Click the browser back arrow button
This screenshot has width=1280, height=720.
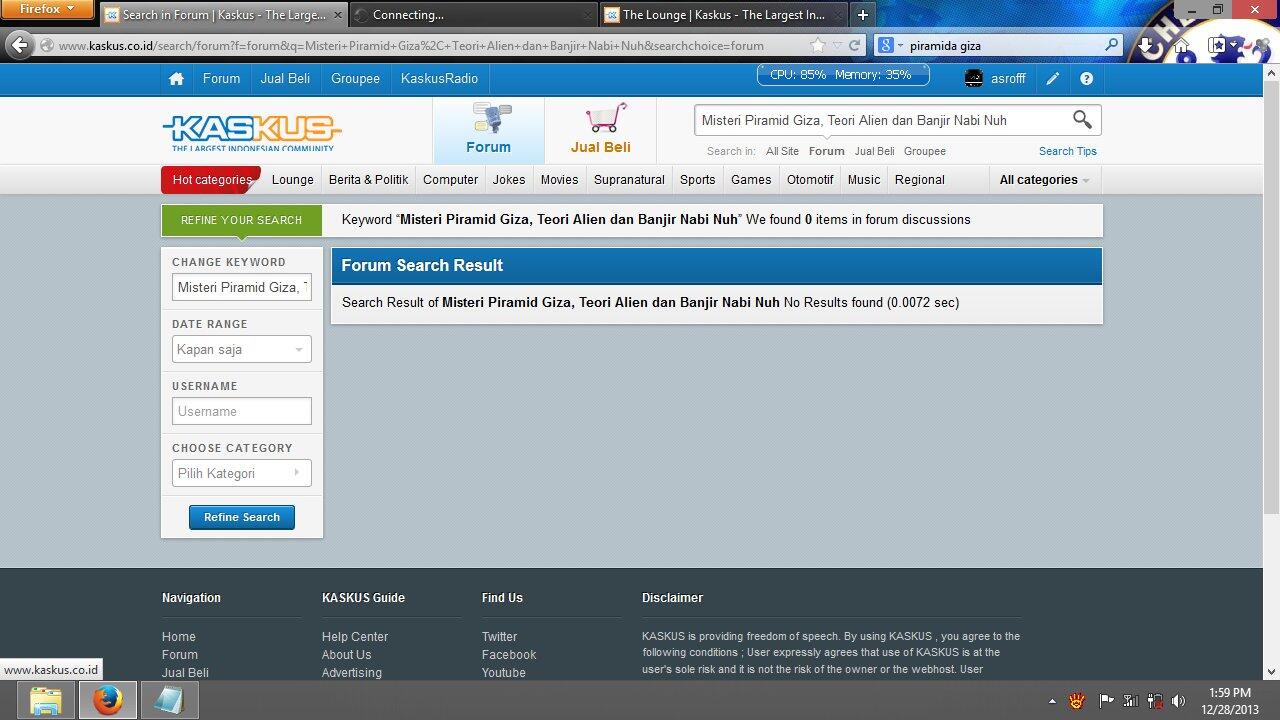tap(20, 45)
